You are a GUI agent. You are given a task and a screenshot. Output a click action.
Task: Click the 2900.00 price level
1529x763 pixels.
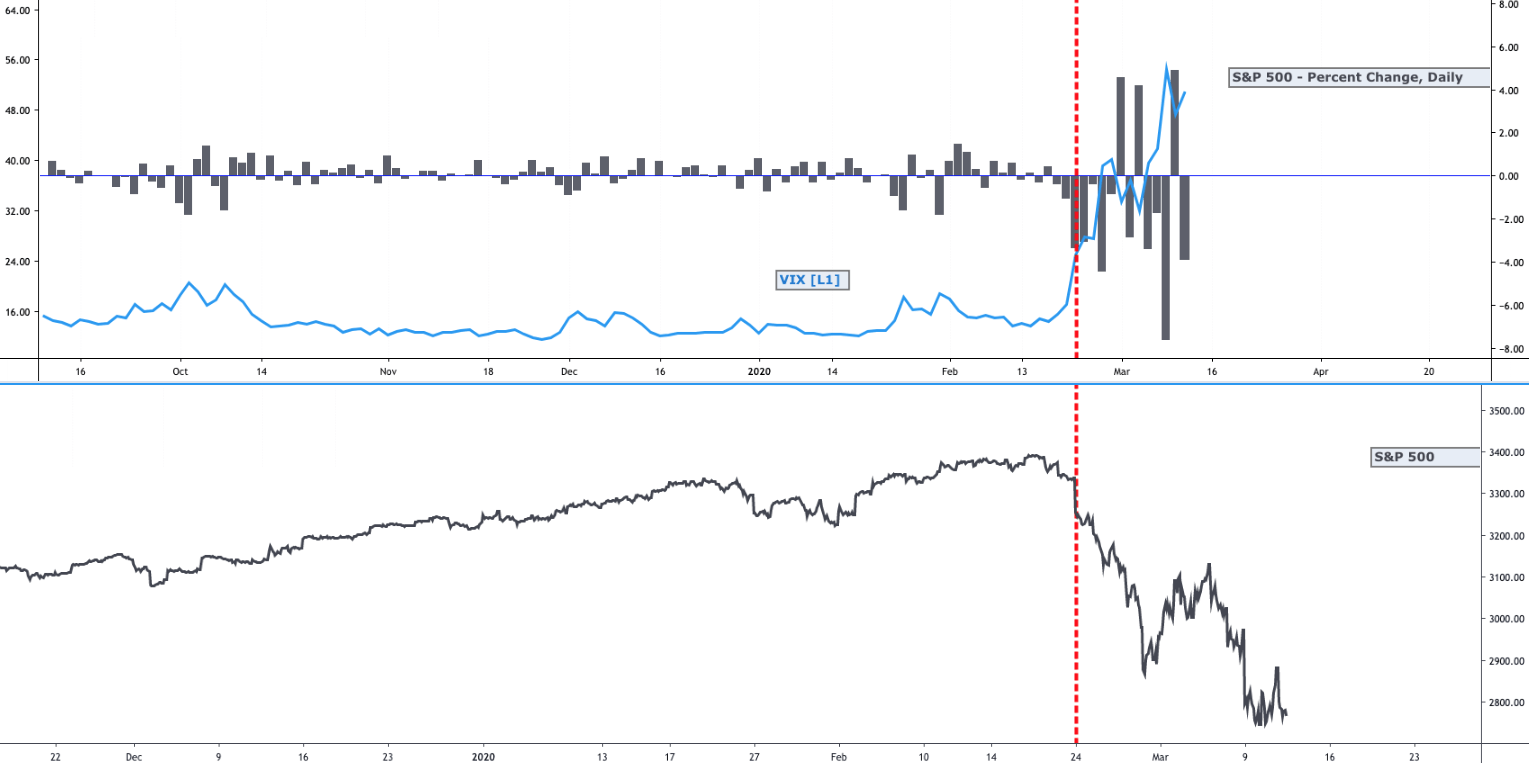1506,661
